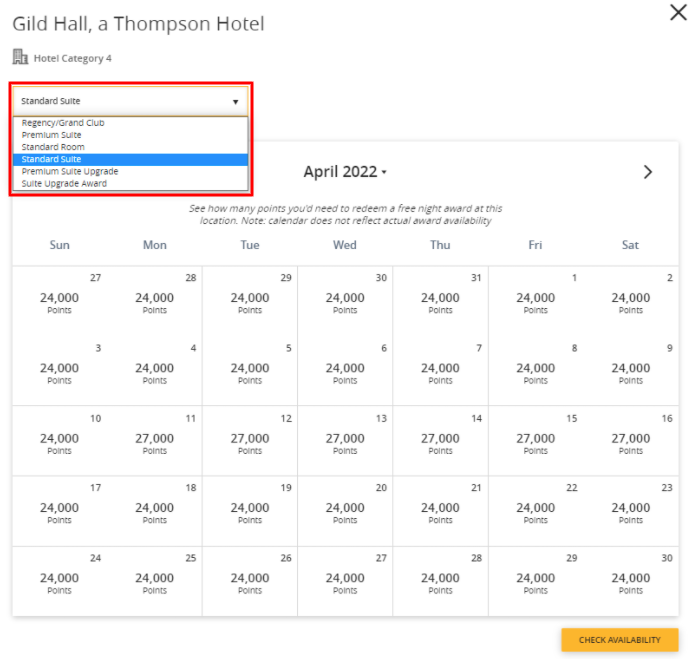The image size is (692, 659).
Task: Close the hotel points calendar dialog
Action: [677, 13]
